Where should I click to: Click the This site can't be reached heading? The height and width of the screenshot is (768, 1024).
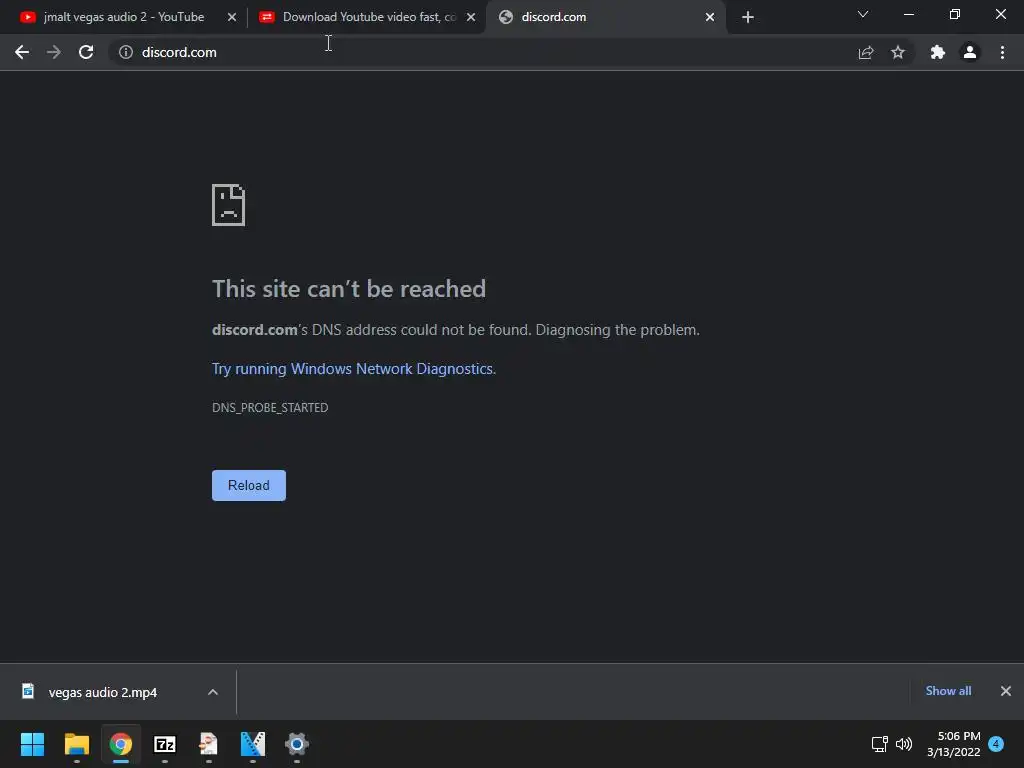click(x=349, y=289)
